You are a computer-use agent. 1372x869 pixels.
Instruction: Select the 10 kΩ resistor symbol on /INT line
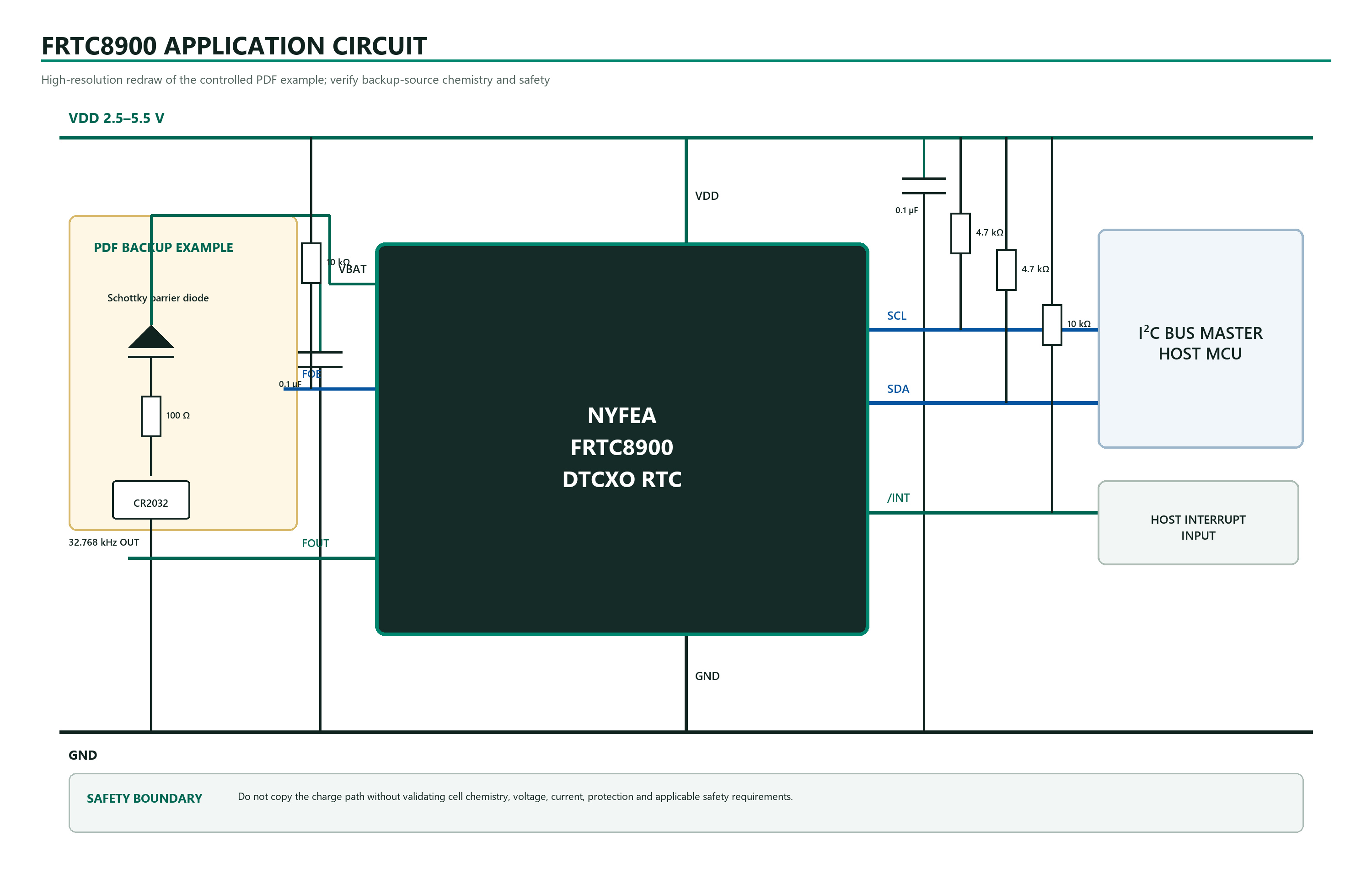1052,325
